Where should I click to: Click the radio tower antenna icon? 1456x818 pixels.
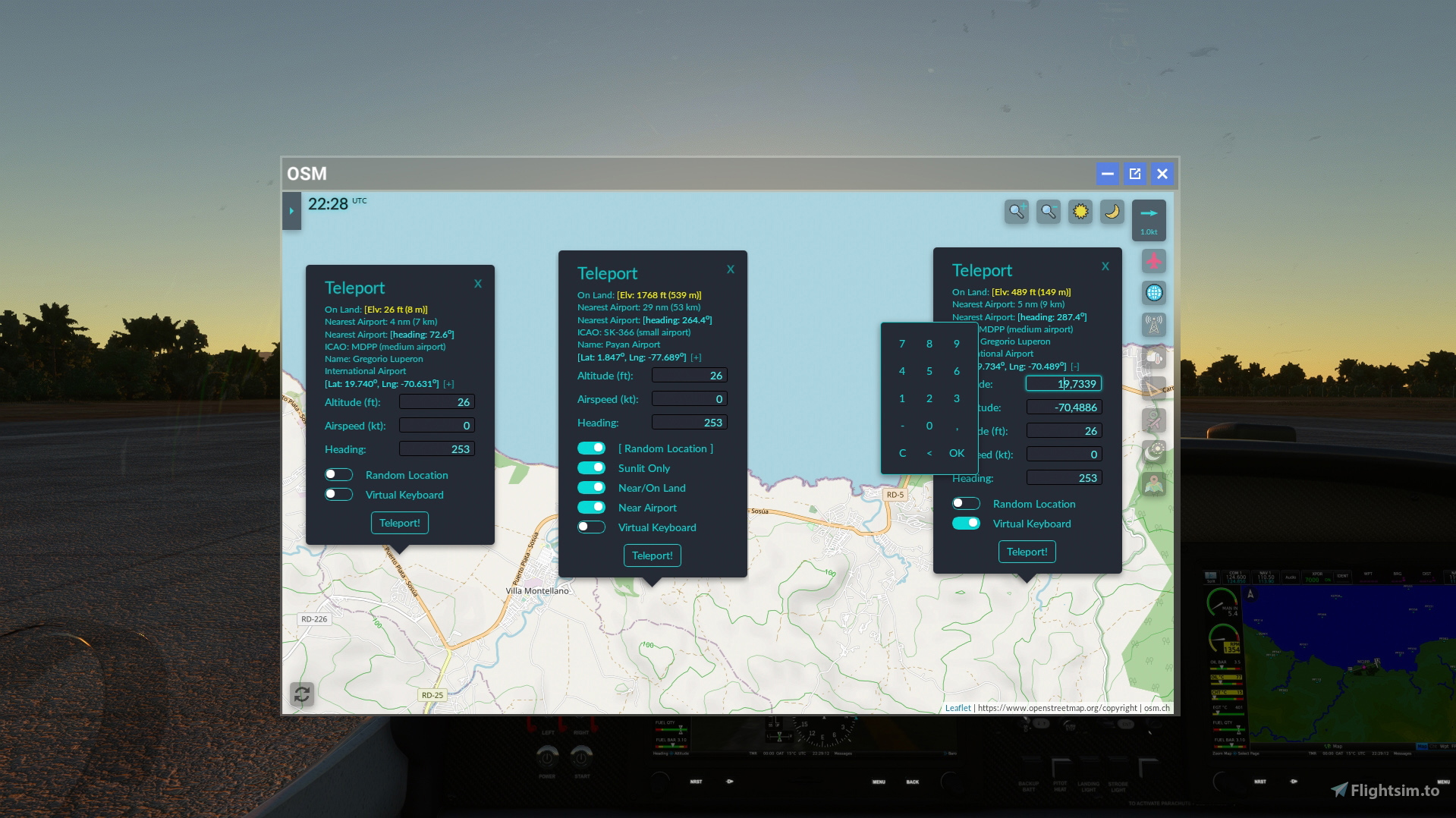[1153, 325]
